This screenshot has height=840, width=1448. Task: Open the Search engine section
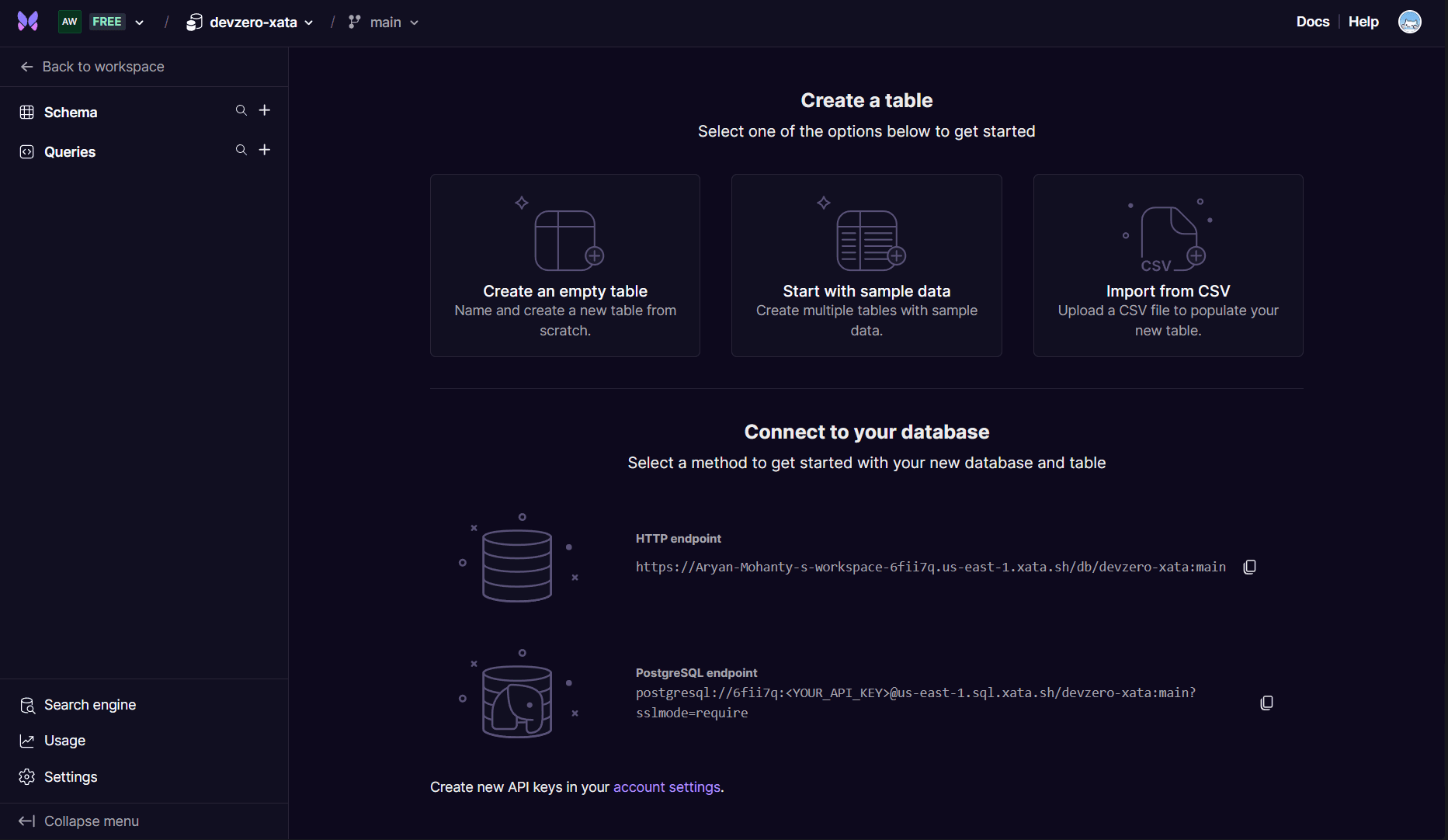pos(89,705)
